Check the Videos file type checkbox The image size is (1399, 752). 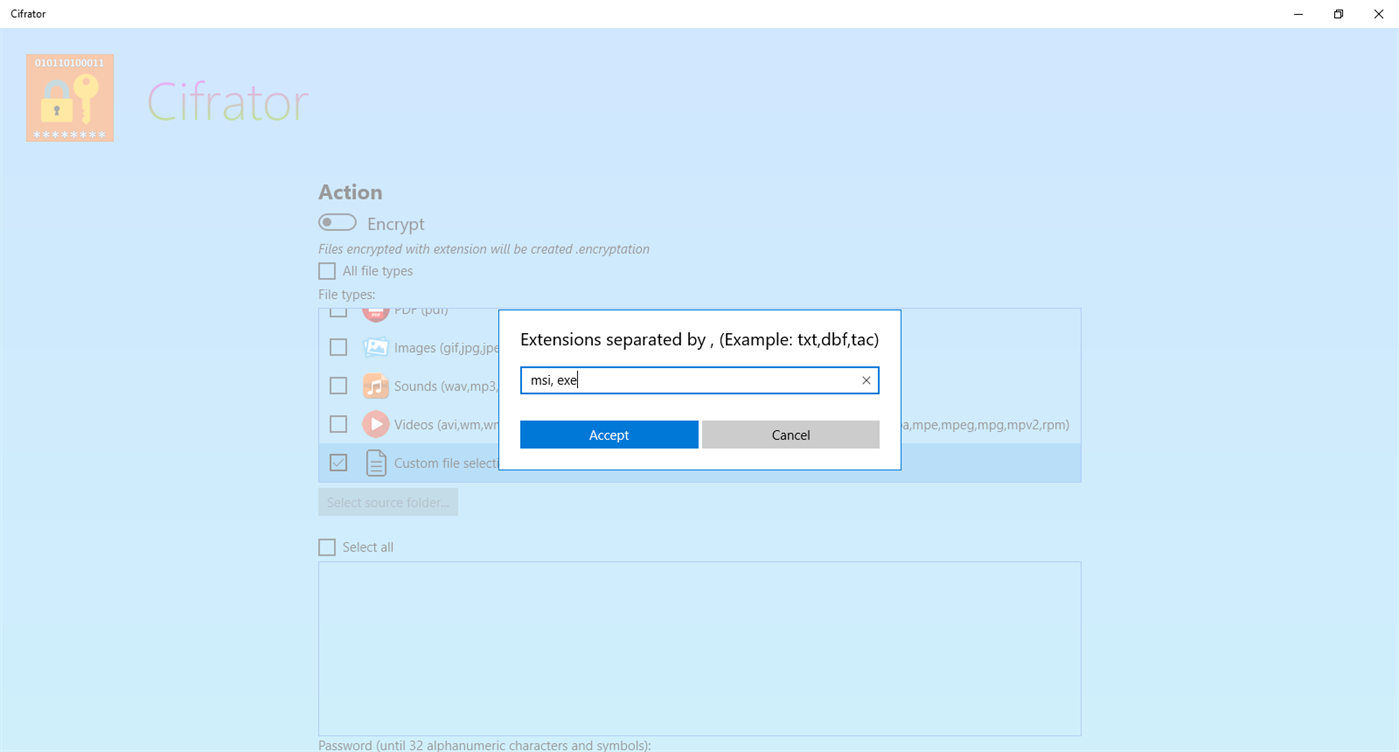click(338, 423)
